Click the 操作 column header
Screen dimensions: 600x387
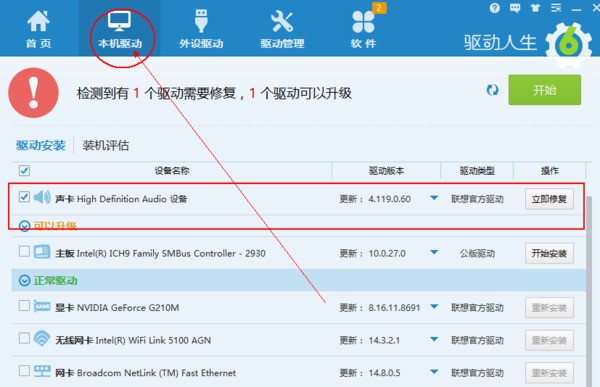(x=549, y=171)
